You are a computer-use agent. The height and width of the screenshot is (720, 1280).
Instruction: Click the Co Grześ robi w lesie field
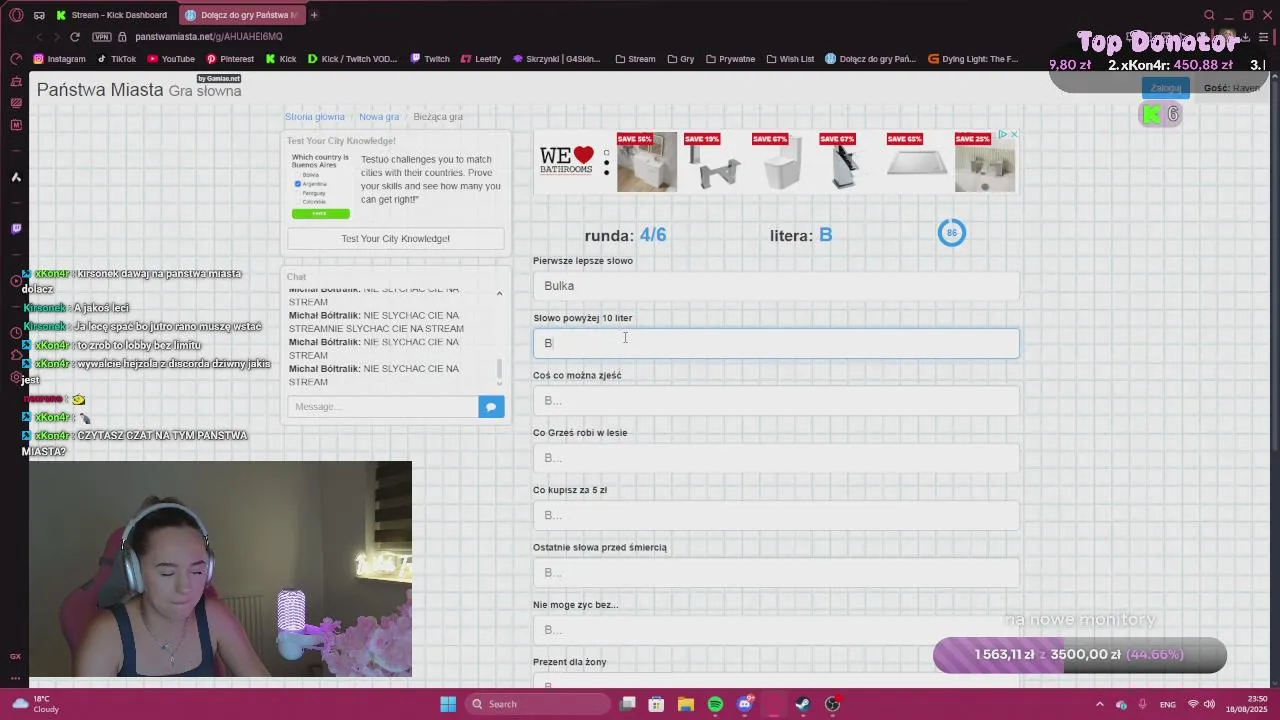pyautogui.click(x=776, y=458)
